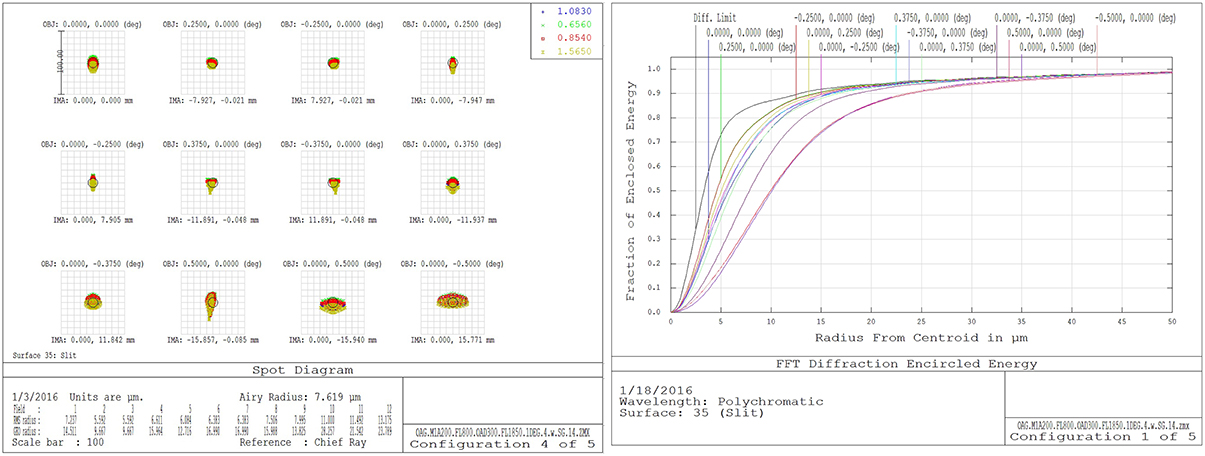Click the 'IMA: 0.000, 7.905 mm' label

pos(93,219)
